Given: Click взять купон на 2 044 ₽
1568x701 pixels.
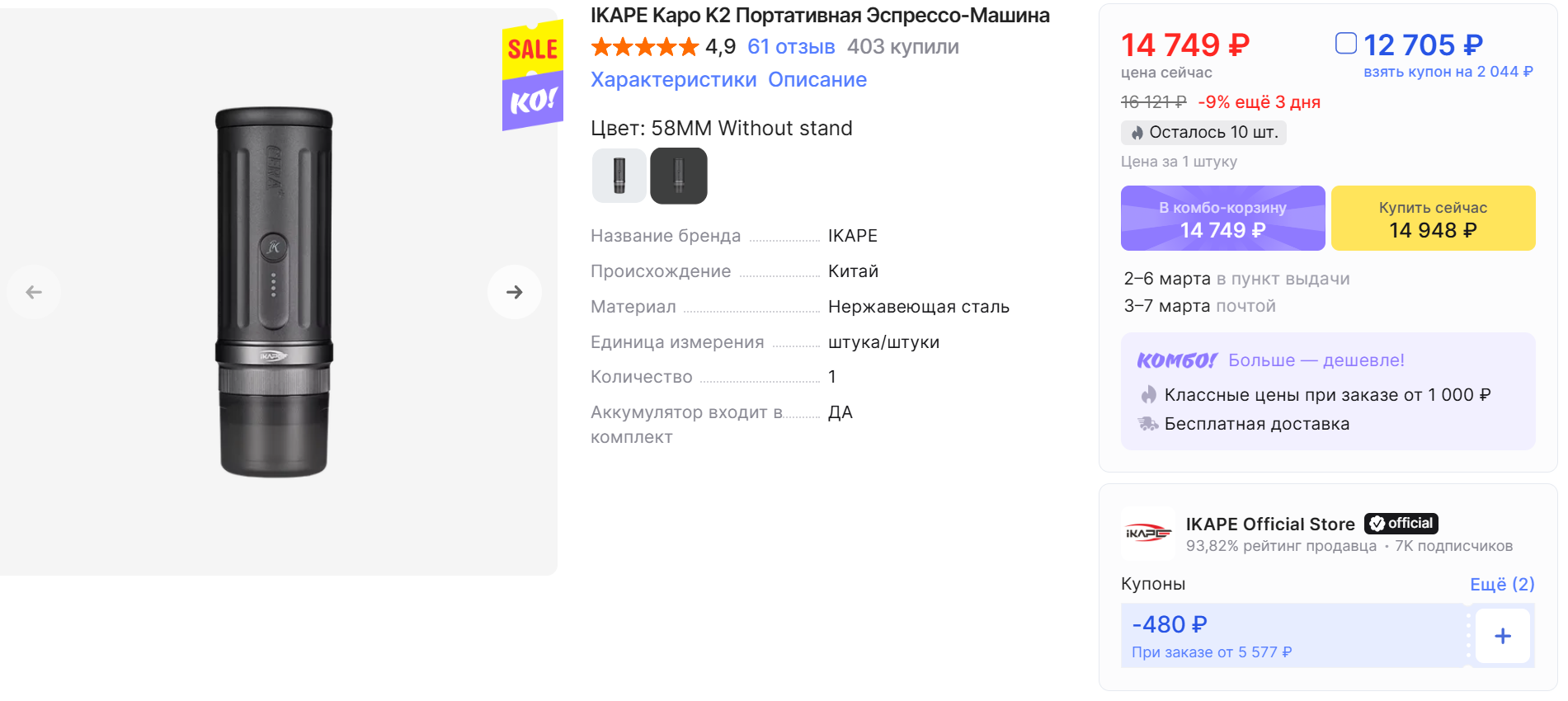Looking at the screenshot, I should 1448,72.
